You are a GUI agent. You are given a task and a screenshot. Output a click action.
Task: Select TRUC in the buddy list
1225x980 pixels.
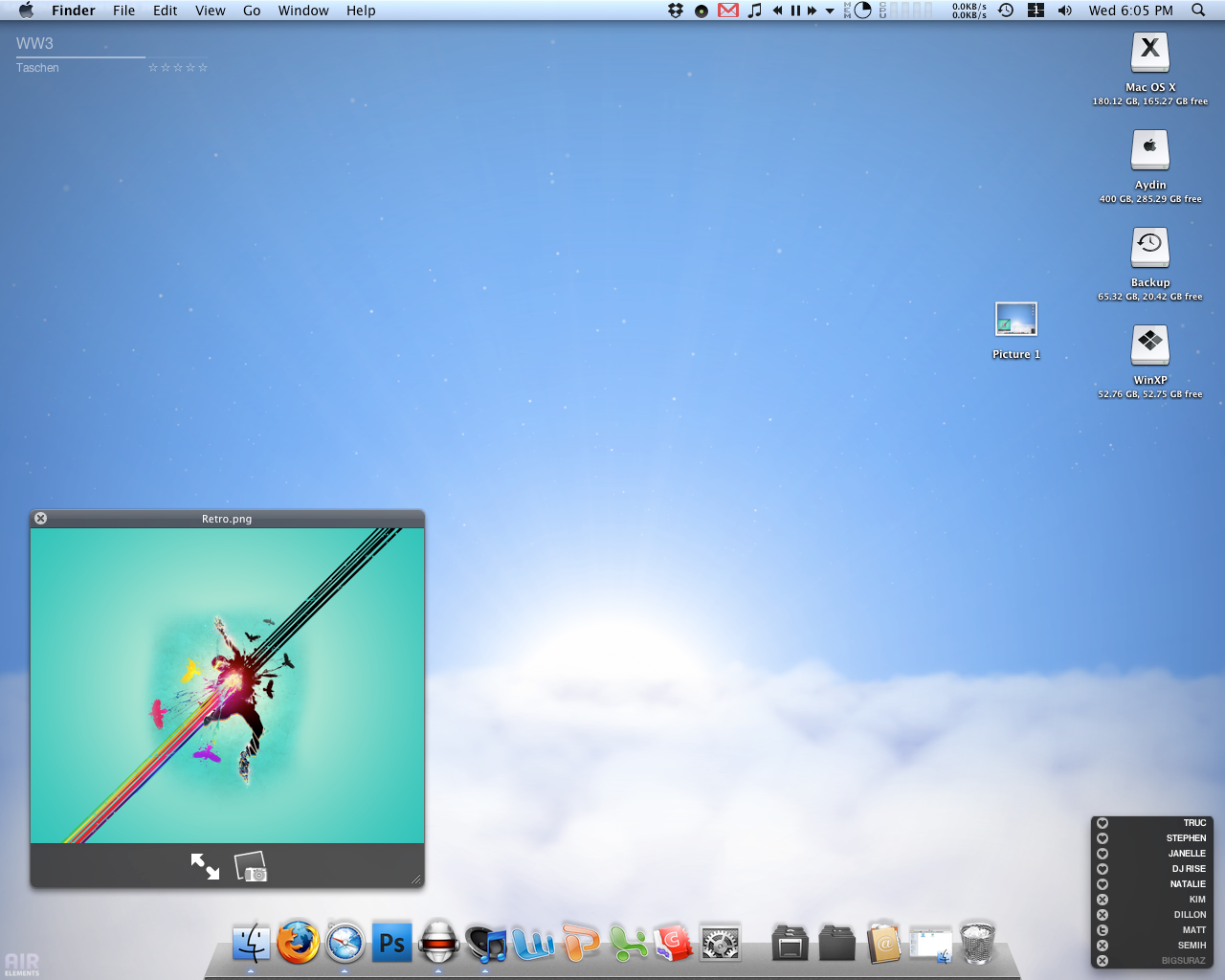pos(1194,823)
